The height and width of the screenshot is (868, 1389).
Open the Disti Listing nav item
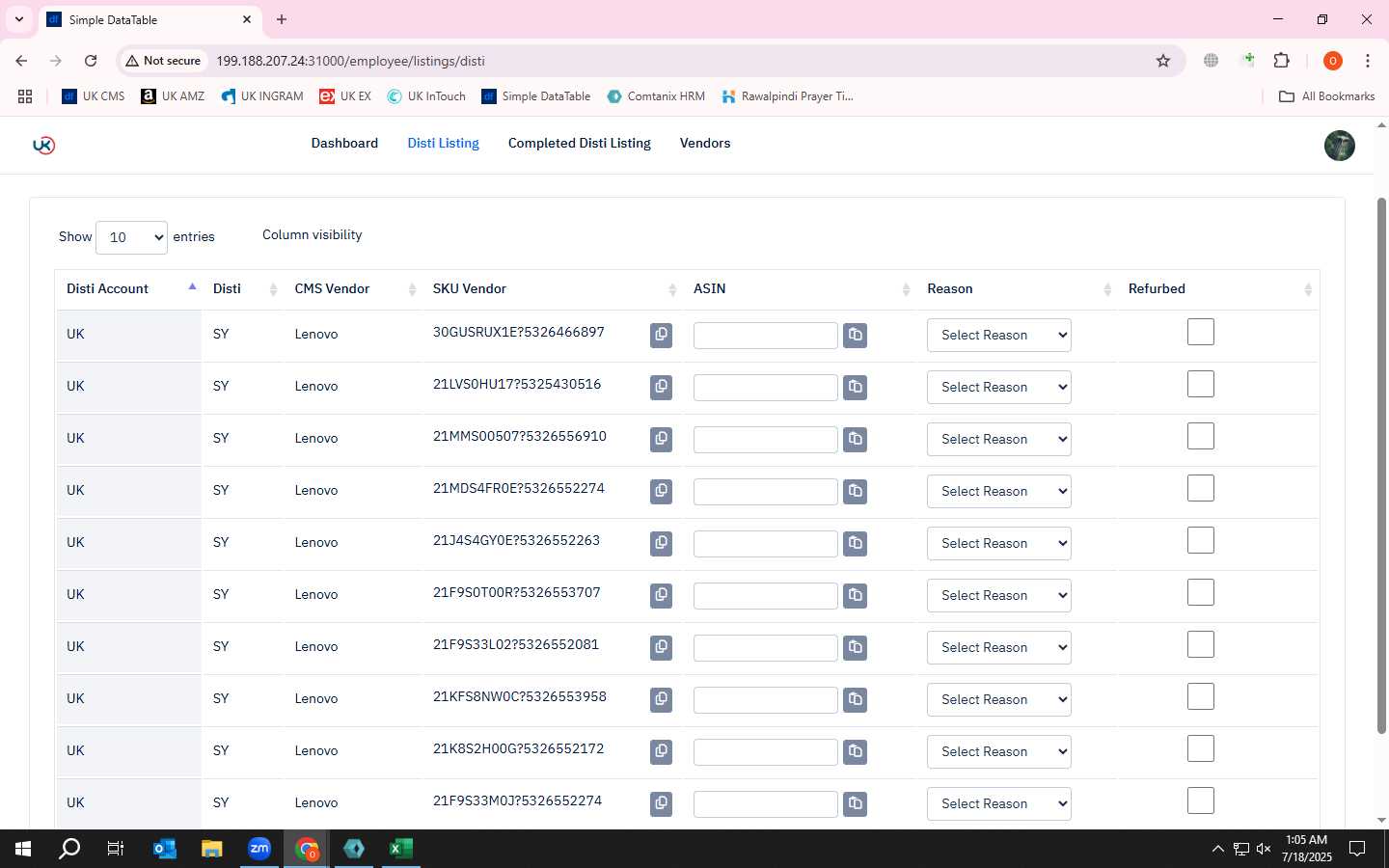coord(443,143)
